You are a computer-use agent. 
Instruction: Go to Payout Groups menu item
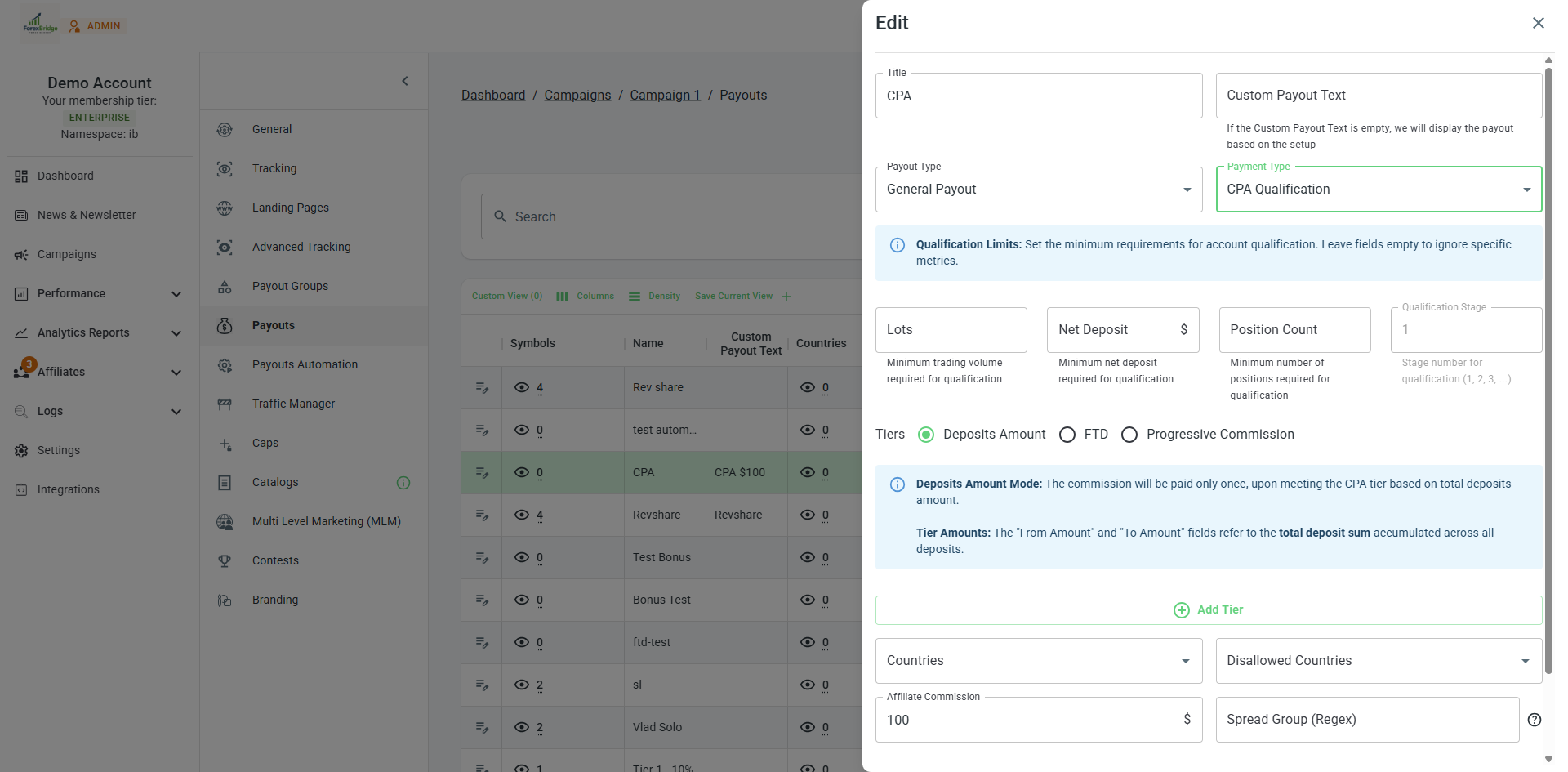[x=290, y=287]
